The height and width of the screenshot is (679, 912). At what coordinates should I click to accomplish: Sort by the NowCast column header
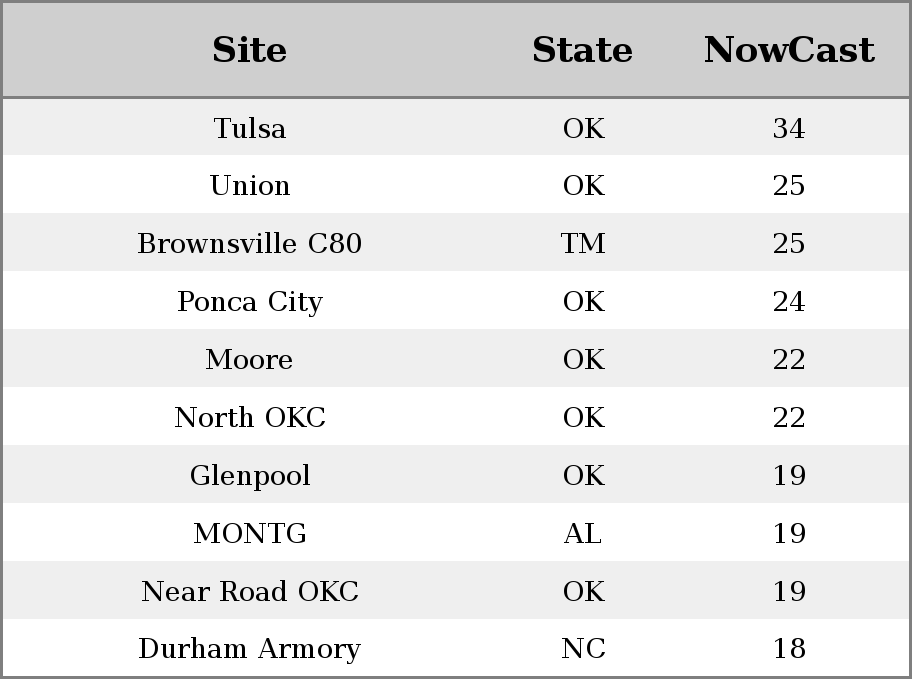789,50
